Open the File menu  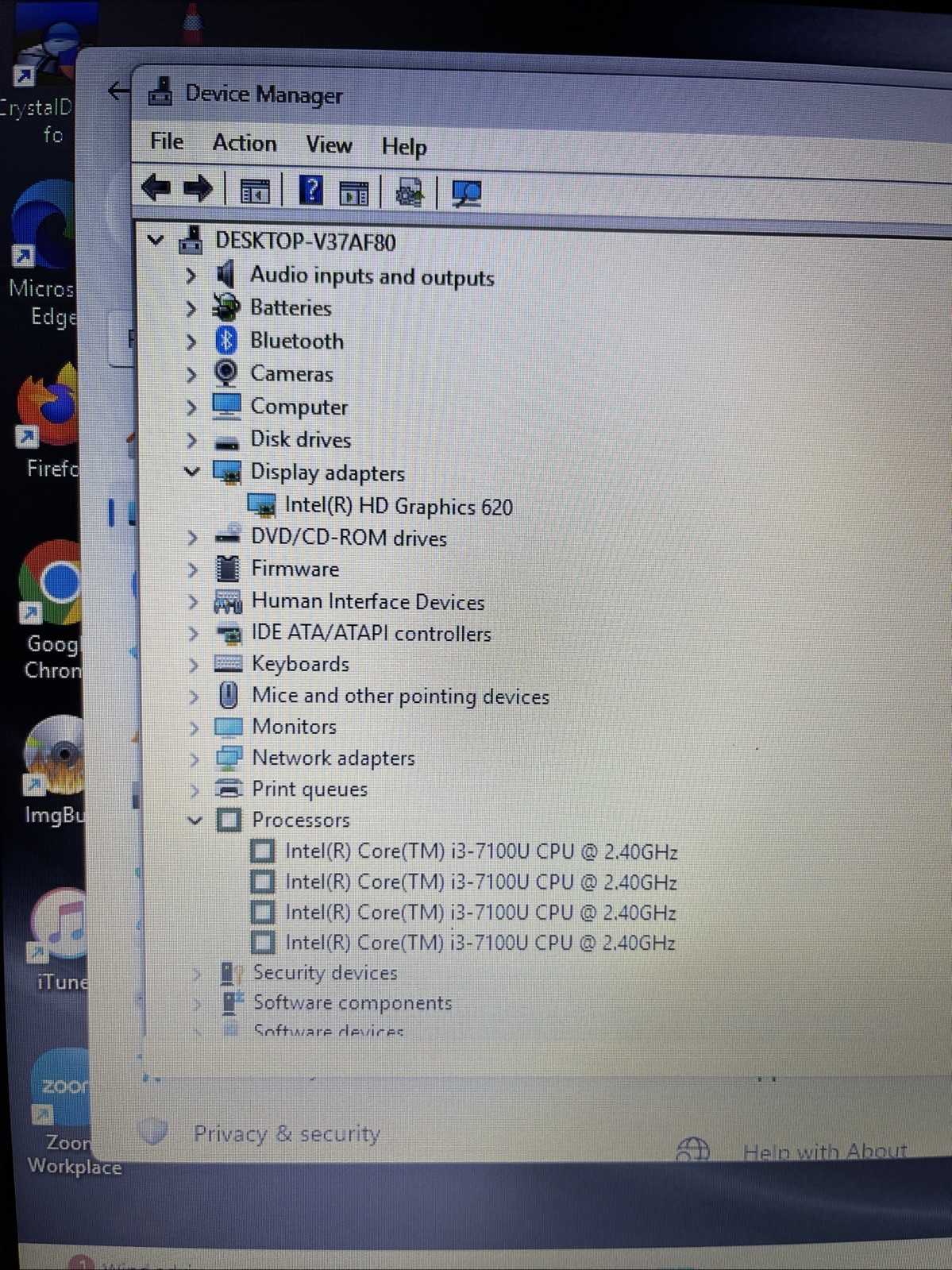167,141
